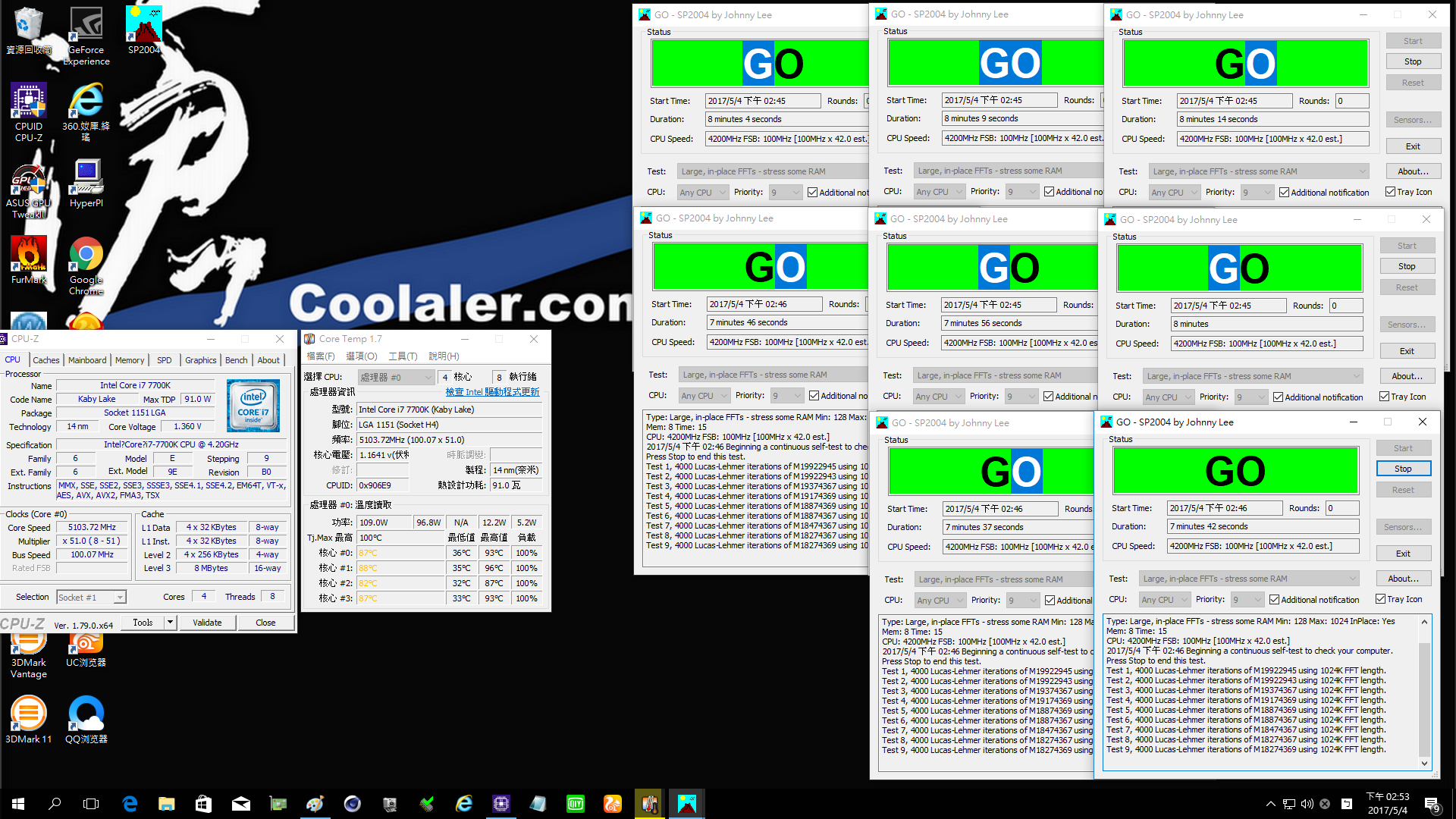Viewport: 1456px width, 819px height.
Task: Open Microsoft Edge from the taskbar
Action: (130, 804)
